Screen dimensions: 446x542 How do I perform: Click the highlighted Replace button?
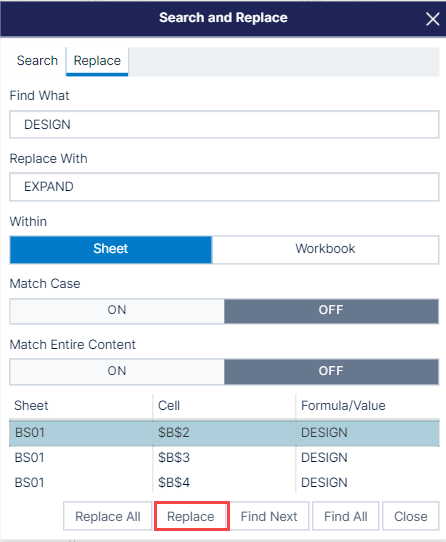click(x=191, y=516)
